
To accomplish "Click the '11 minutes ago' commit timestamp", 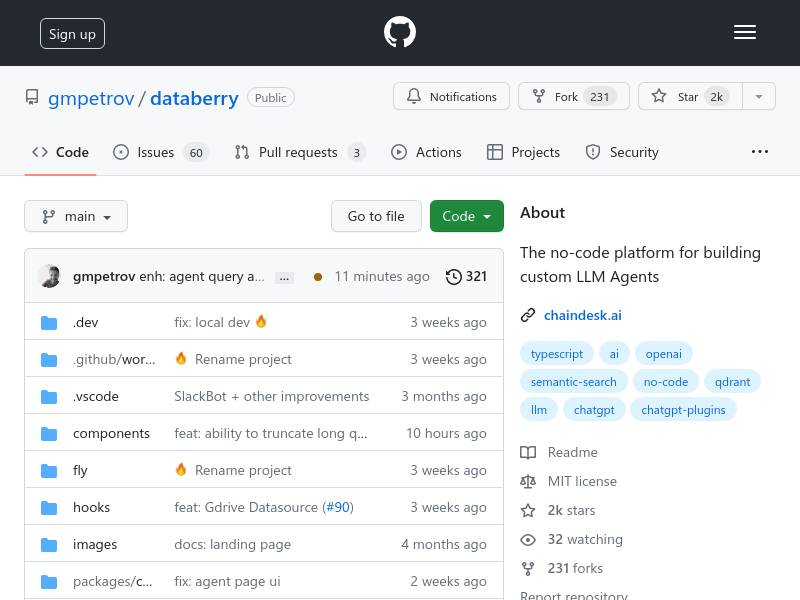I will pyautogui.click(x=382, y=277).
